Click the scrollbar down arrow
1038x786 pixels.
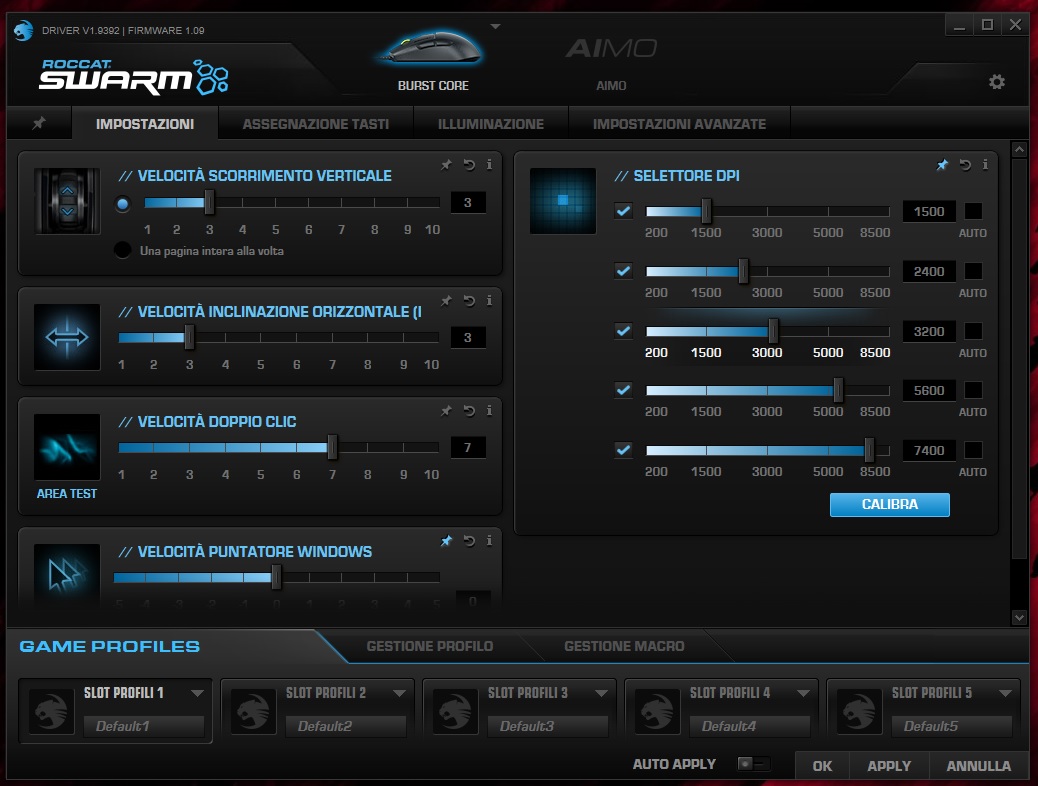[x=1019, y=617]
